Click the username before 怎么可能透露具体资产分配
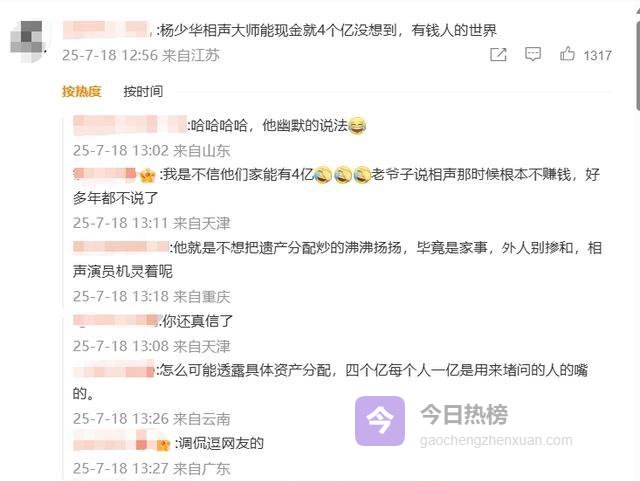Image resolution: width=640 pixels, height=481 pixels. pyautogui.click(x=113, y=370)
